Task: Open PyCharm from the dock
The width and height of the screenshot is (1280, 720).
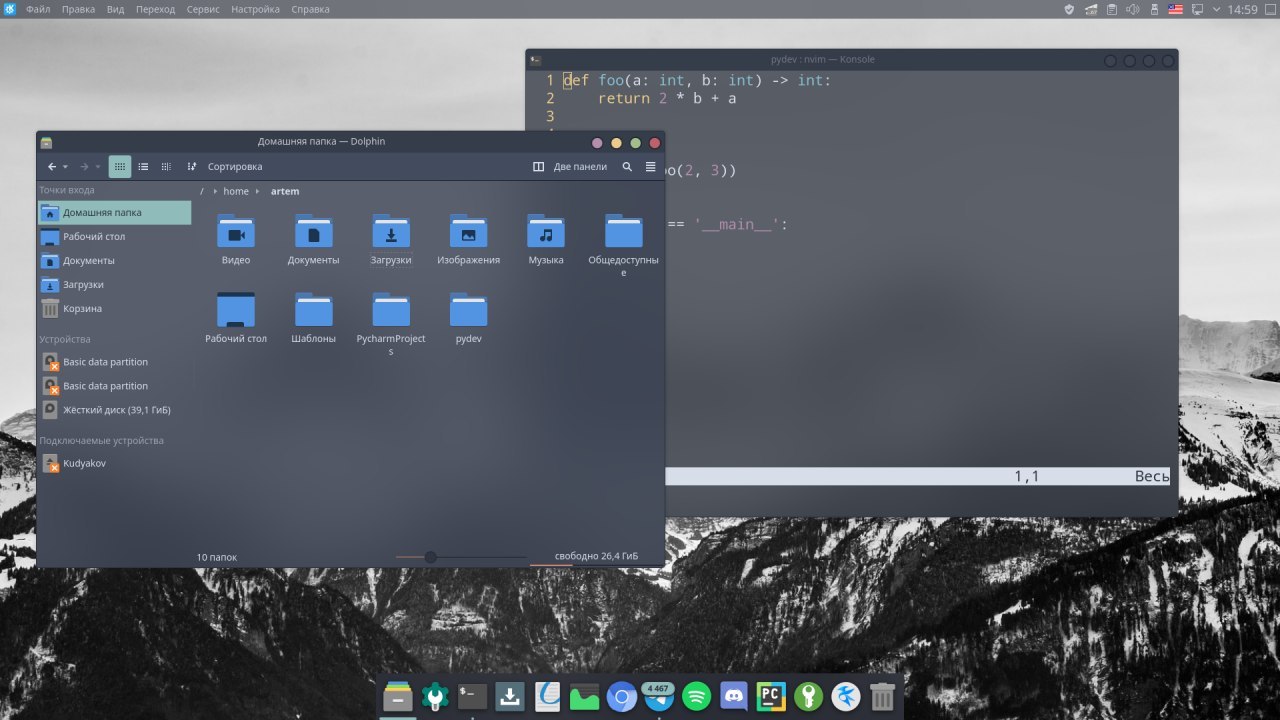Action: 770,696
